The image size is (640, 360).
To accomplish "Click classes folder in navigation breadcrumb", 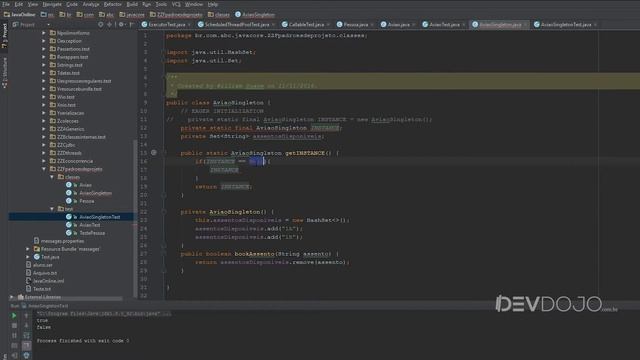I will point(219,15).
